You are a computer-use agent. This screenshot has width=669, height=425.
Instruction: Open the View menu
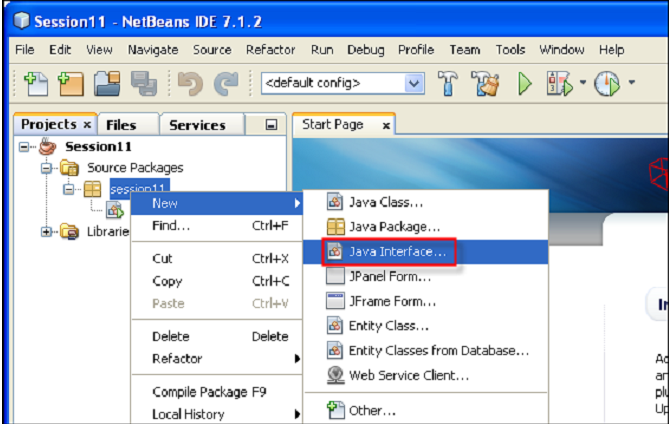coord(99,49)
